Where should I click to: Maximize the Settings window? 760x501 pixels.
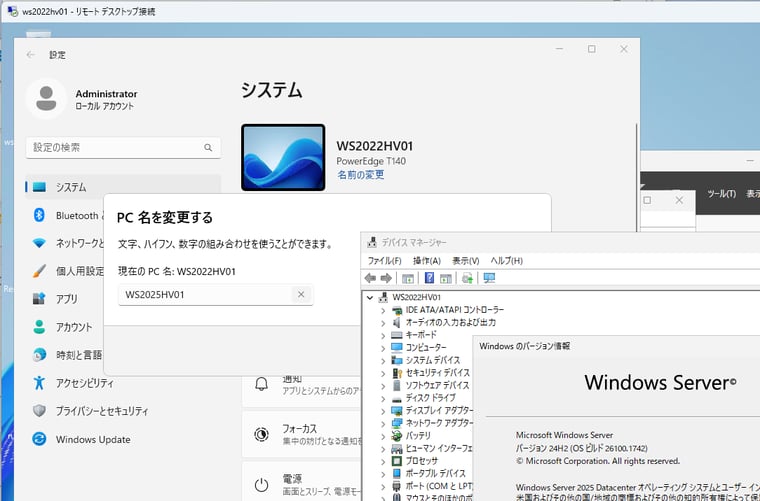click(591, 49)
